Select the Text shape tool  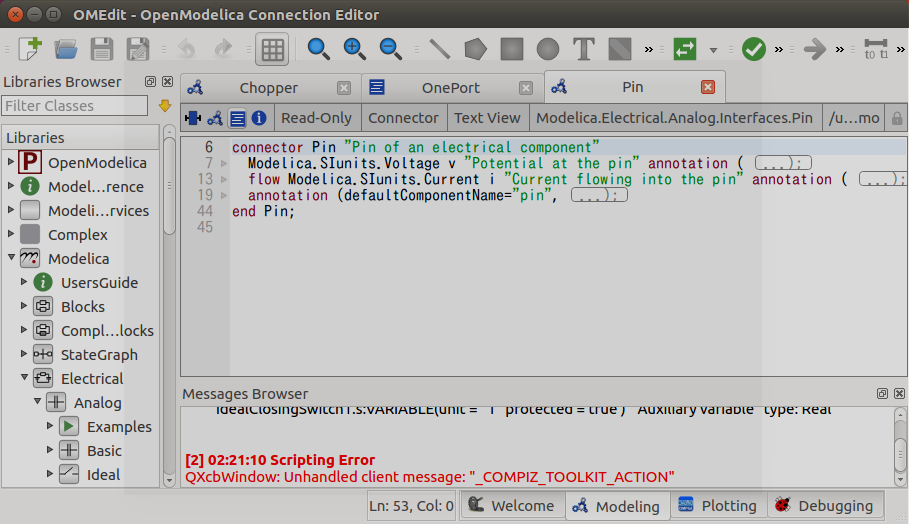584,49
